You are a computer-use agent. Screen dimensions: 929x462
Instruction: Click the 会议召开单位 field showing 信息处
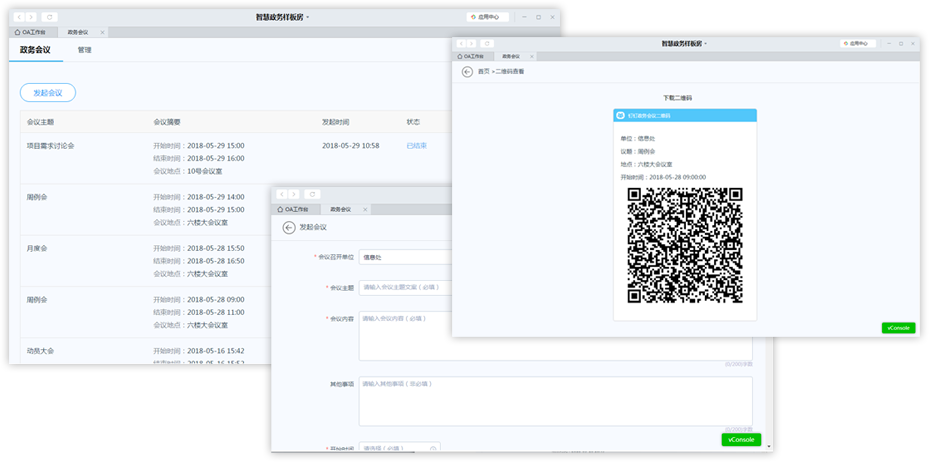click(406, 257)
